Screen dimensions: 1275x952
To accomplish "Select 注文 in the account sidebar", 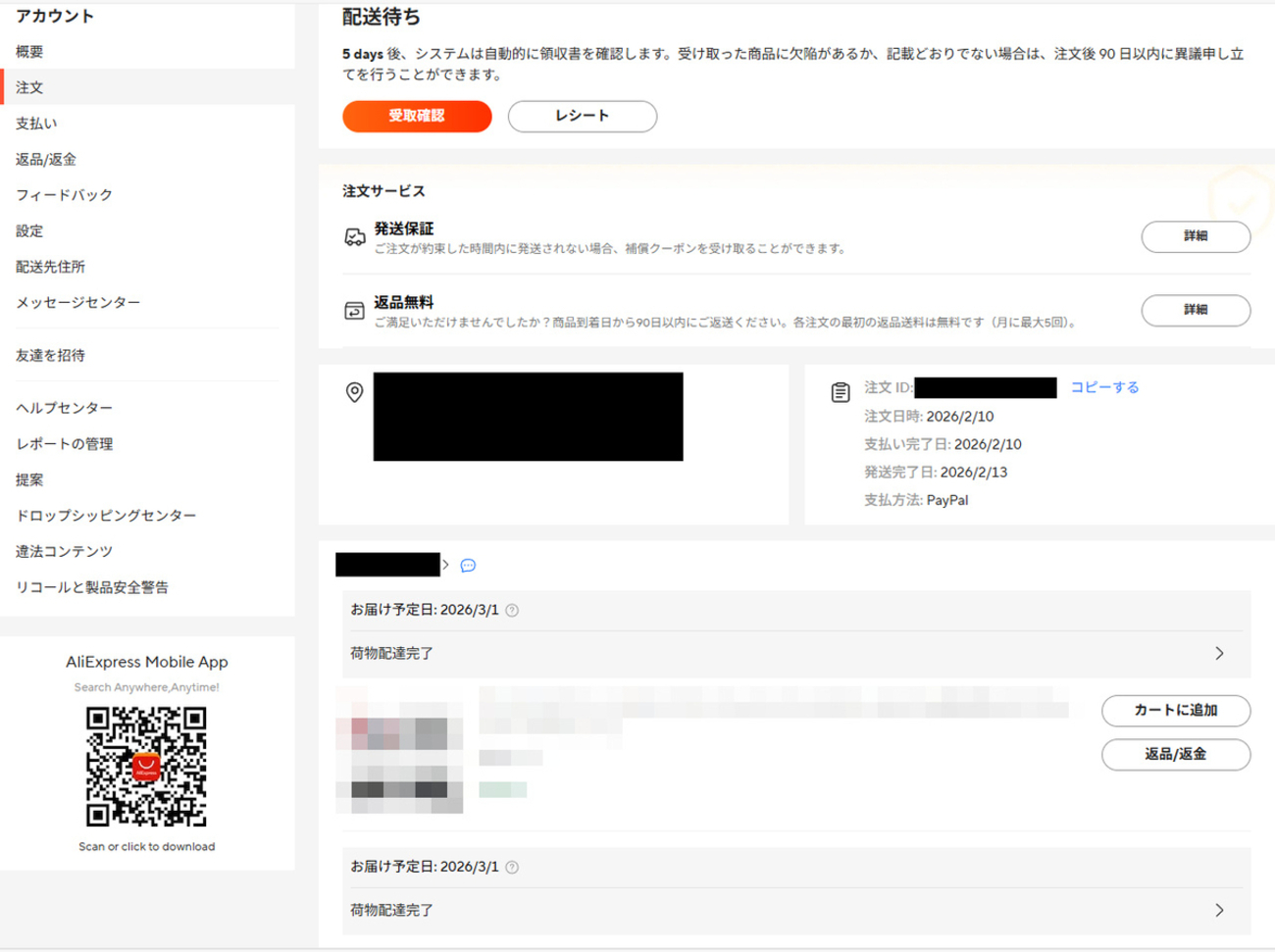I will [x=29, y=87].
